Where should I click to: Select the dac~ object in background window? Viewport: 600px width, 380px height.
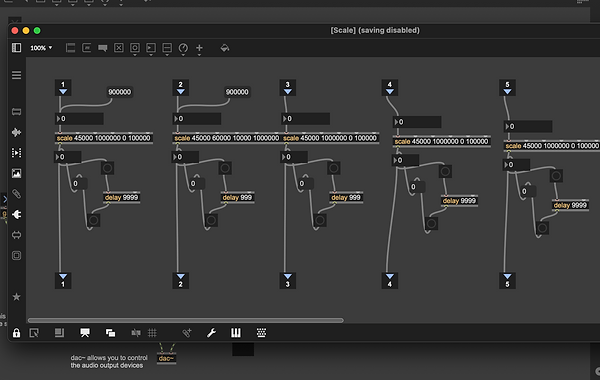[166, 359]
